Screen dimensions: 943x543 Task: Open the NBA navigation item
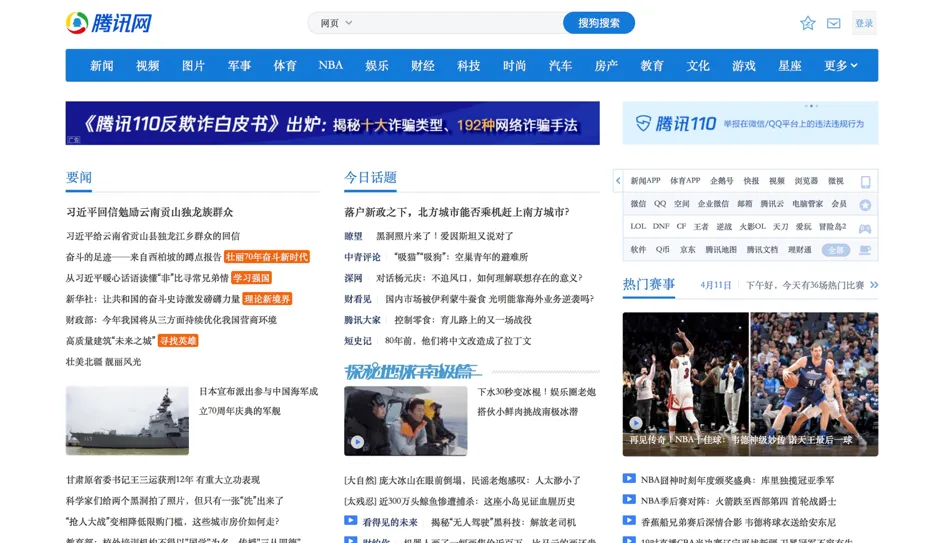pyautogui.click(x=331, y=65)
